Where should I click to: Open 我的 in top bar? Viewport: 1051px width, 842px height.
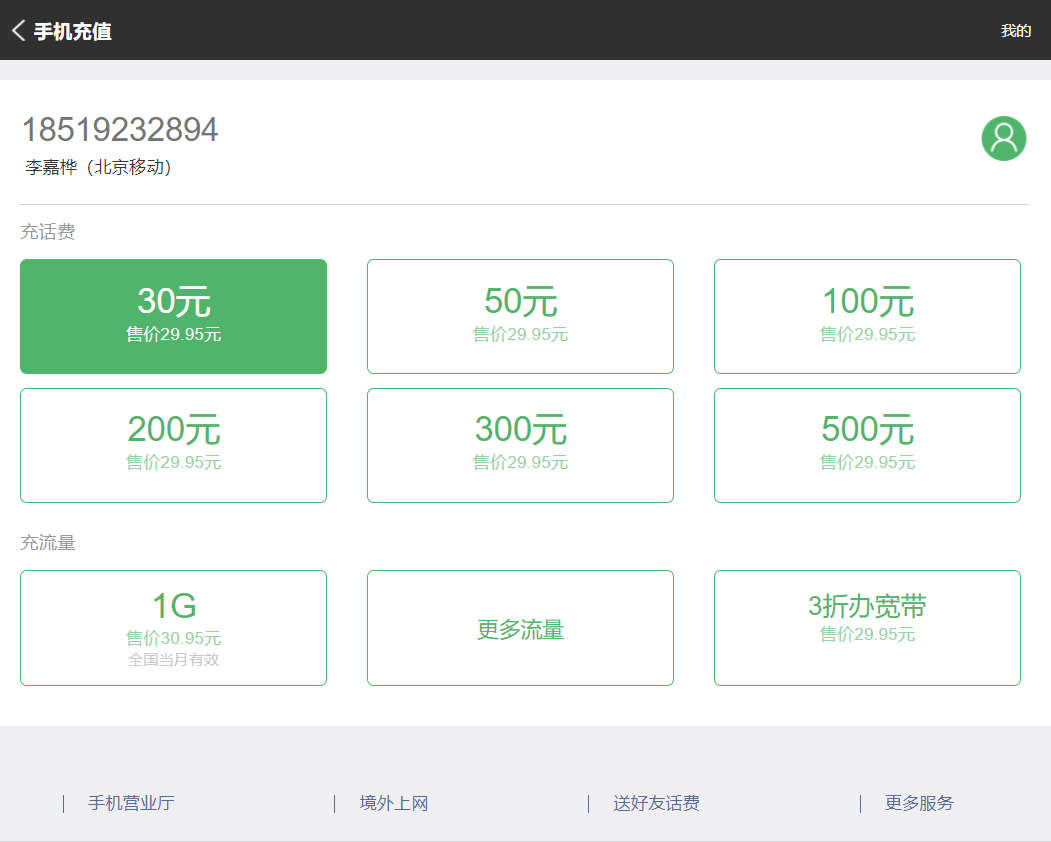(1015, 31)
